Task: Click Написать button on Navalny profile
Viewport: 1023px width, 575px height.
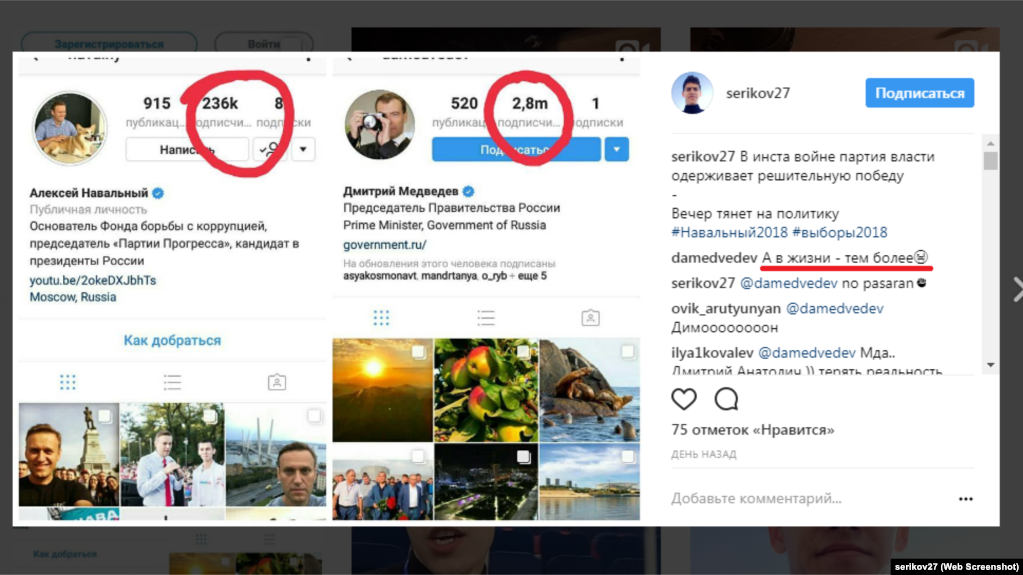Action: 187,149
